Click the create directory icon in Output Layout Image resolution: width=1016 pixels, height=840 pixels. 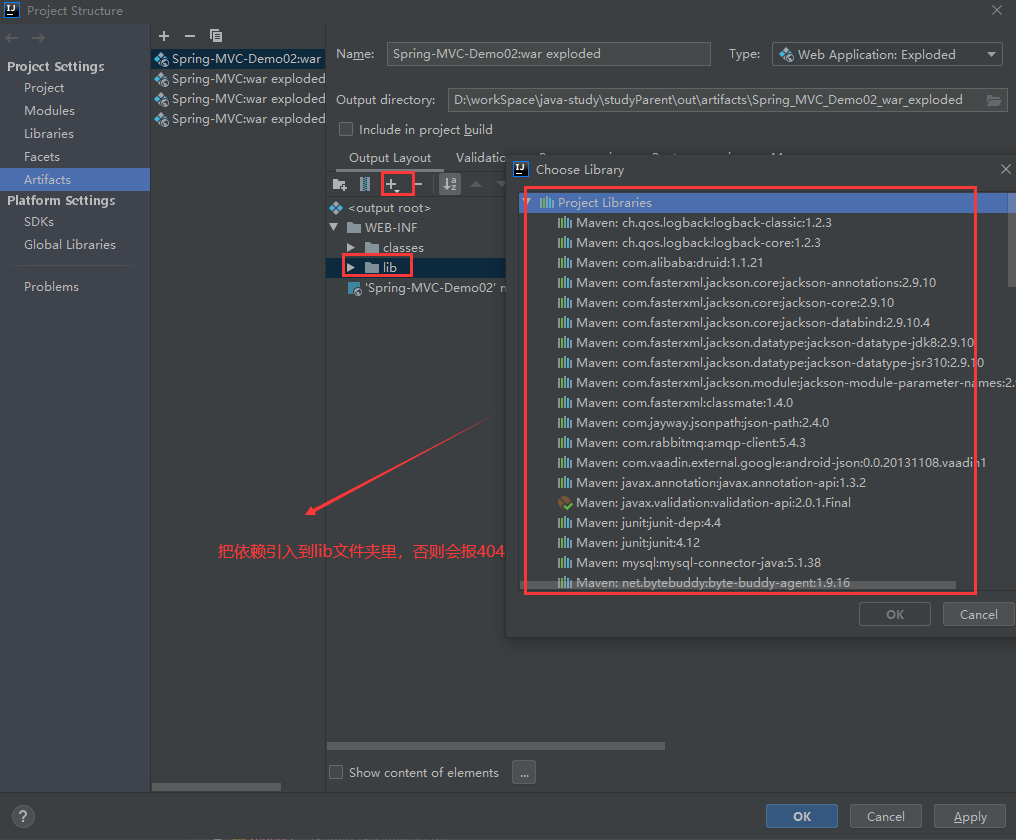click(x=340, y=185)
